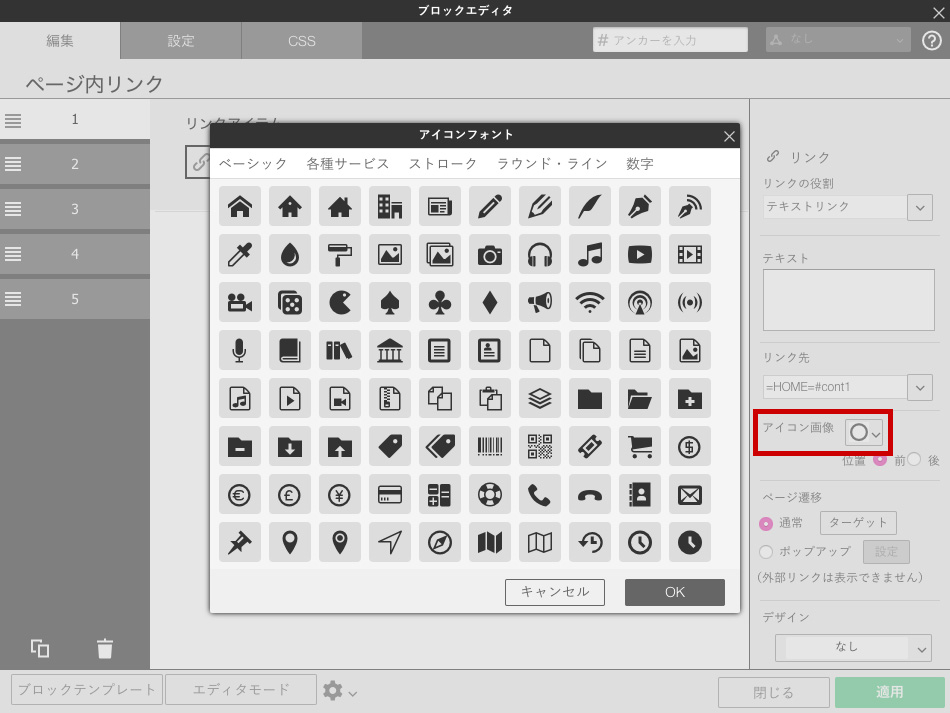
Task: Click the ブロックテンプレート button
Action: (x=87, y=689)
